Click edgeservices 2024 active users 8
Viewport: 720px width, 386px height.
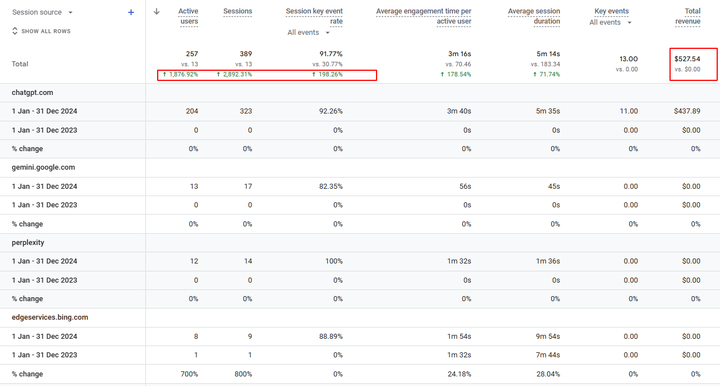click(196, 336)
